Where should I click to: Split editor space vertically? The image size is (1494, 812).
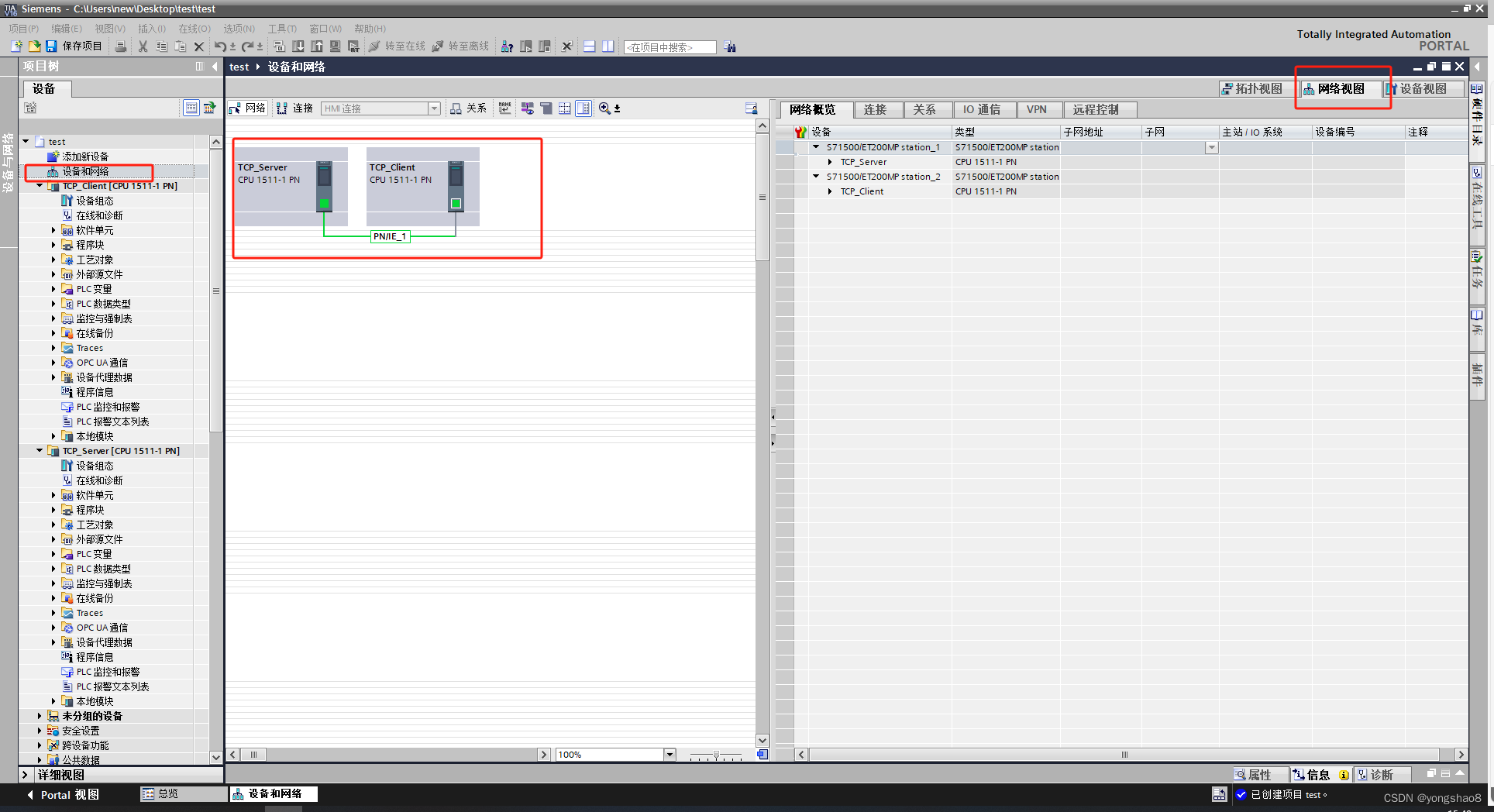608,46
